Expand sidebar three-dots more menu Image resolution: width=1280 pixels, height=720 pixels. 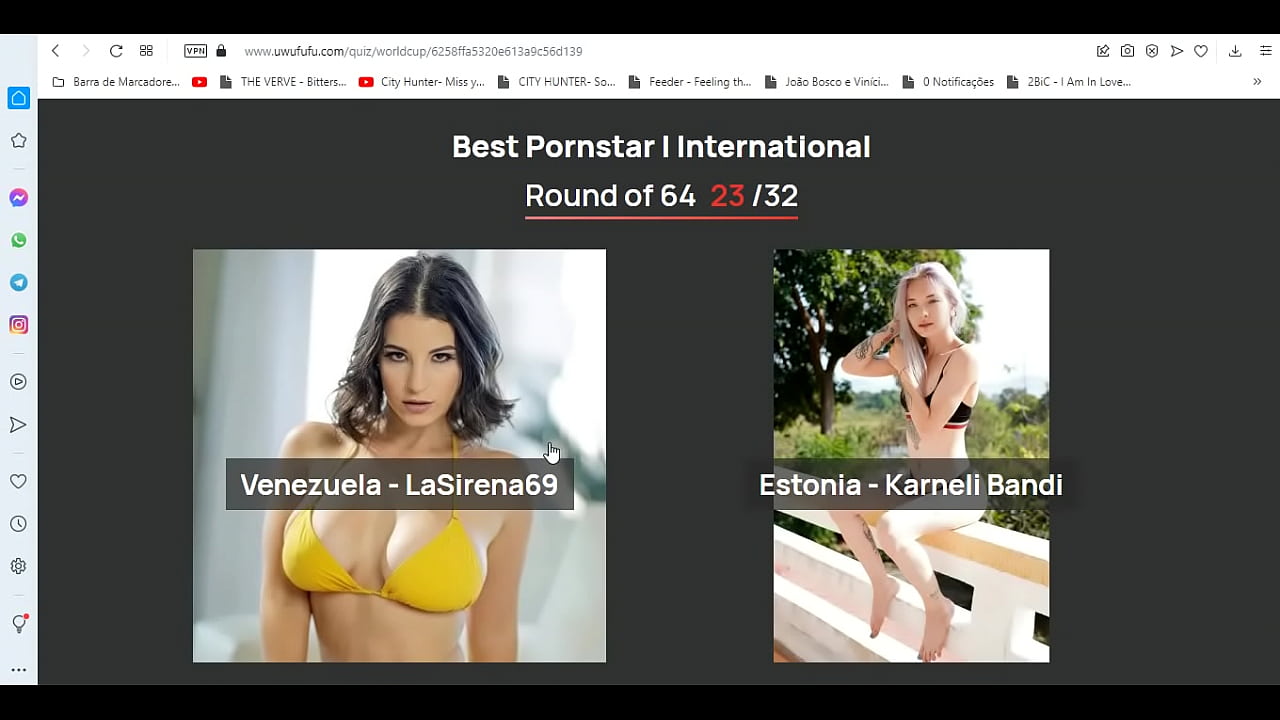click(18, 670)
